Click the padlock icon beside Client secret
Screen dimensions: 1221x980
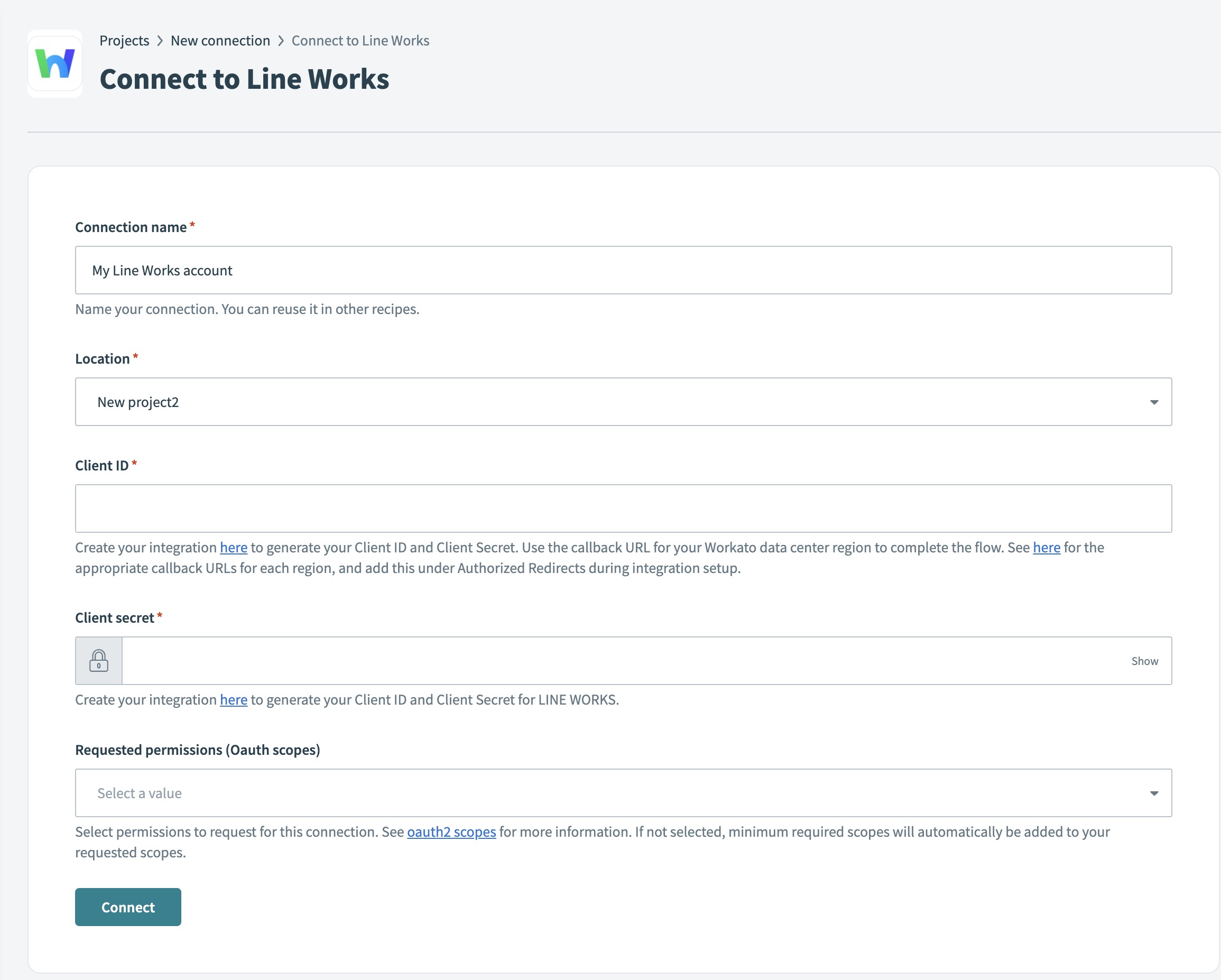tap(99, 660)
